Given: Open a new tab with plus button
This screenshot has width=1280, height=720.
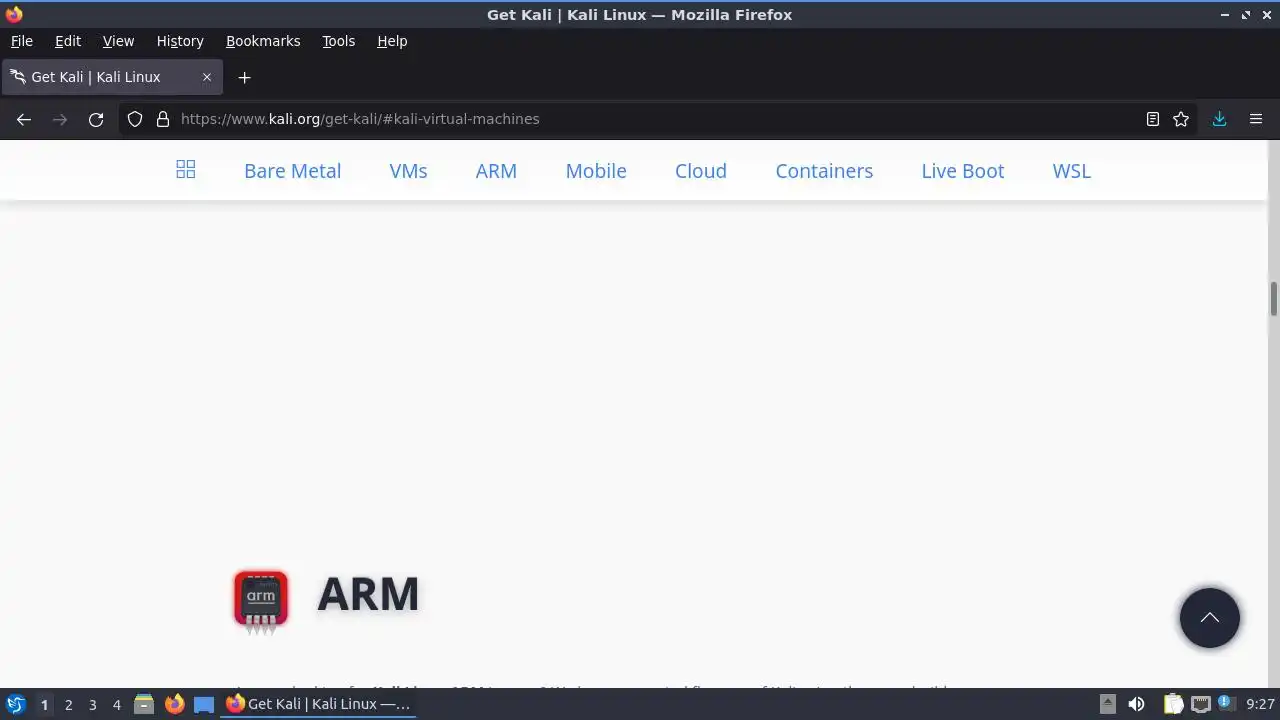Looking at the screenshot, I should 244,77.
